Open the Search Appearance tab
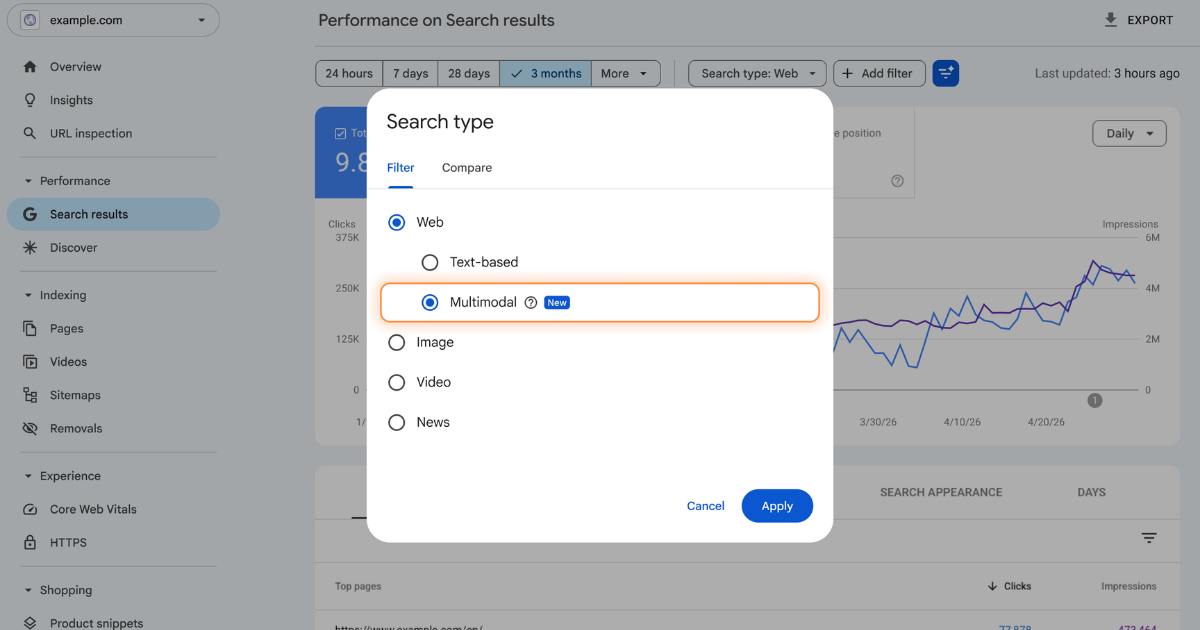 941,492
